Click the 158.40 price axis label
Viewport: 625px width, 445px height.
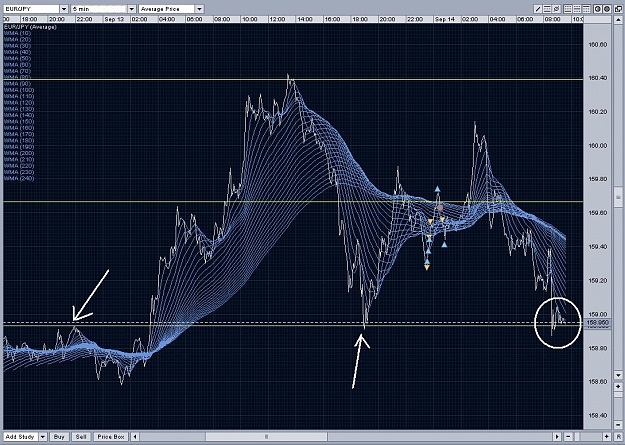point(598,415)
